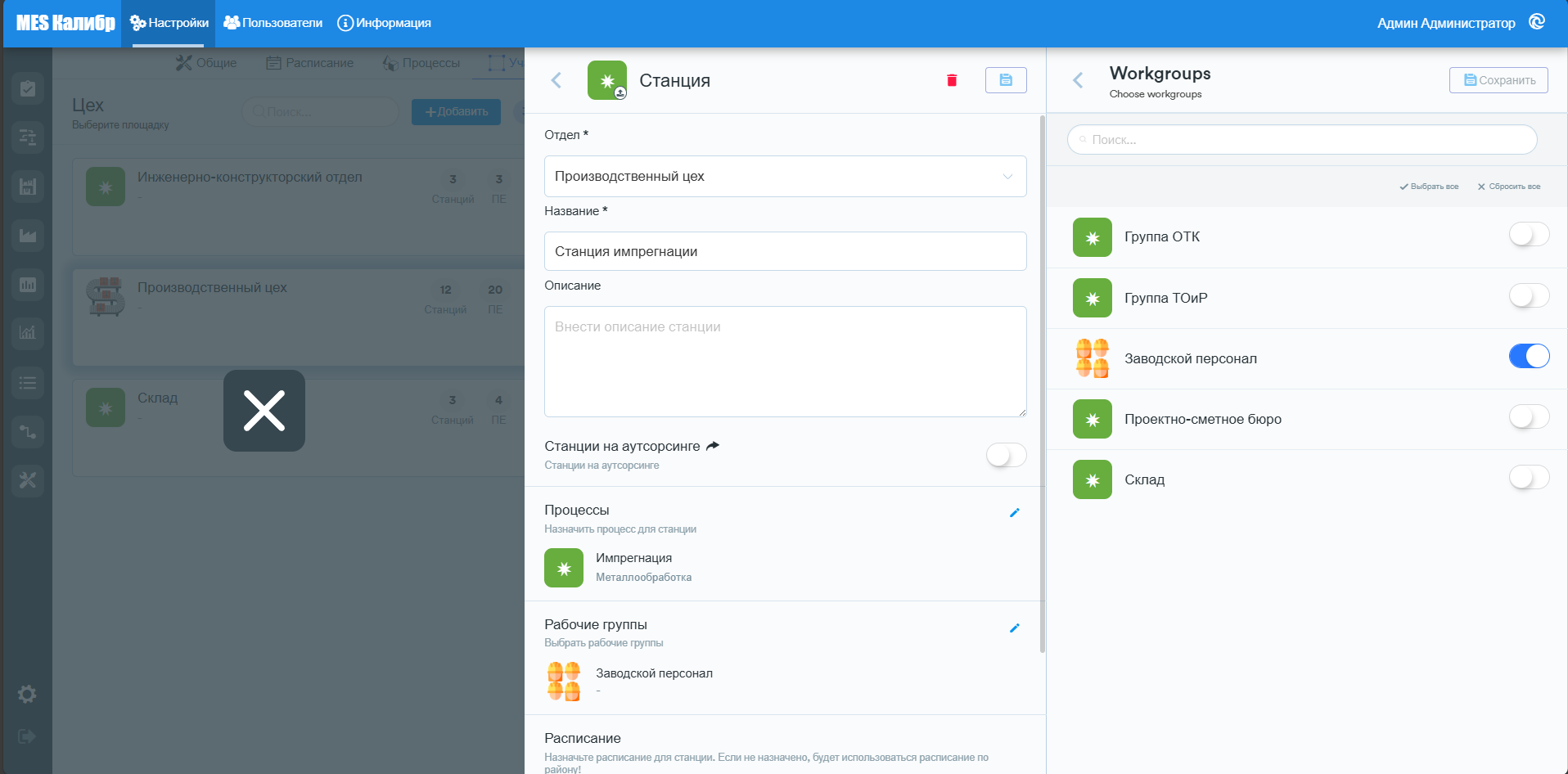Image resolution: width=1568 pixels, height=774 pixels.
Task: Click the factory sidebar icon
Action: [x=28, y=187]
